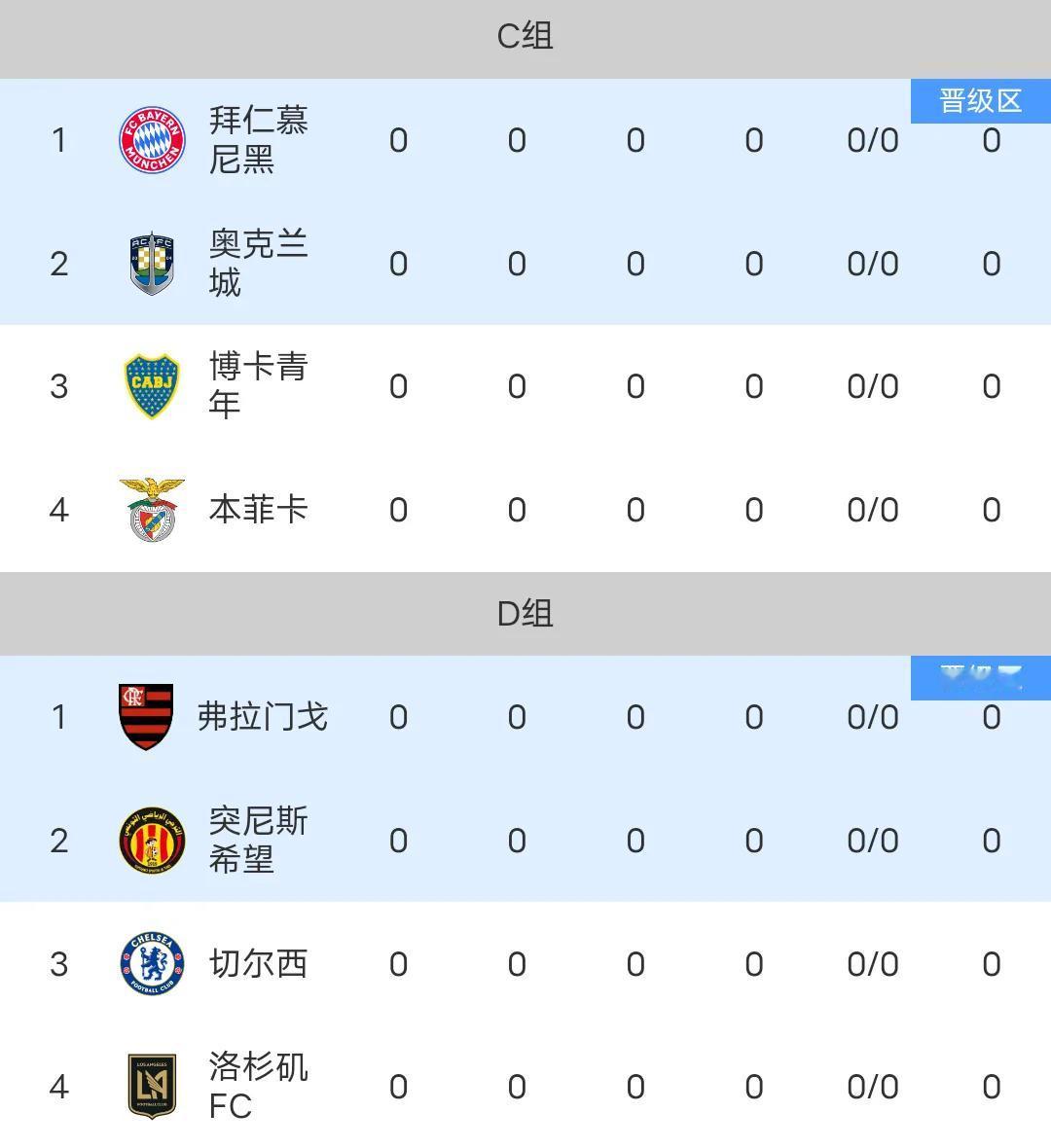Open team name 洛杉矶FC
This screenshot has height=1148, width=1051.
(259, 1087)
